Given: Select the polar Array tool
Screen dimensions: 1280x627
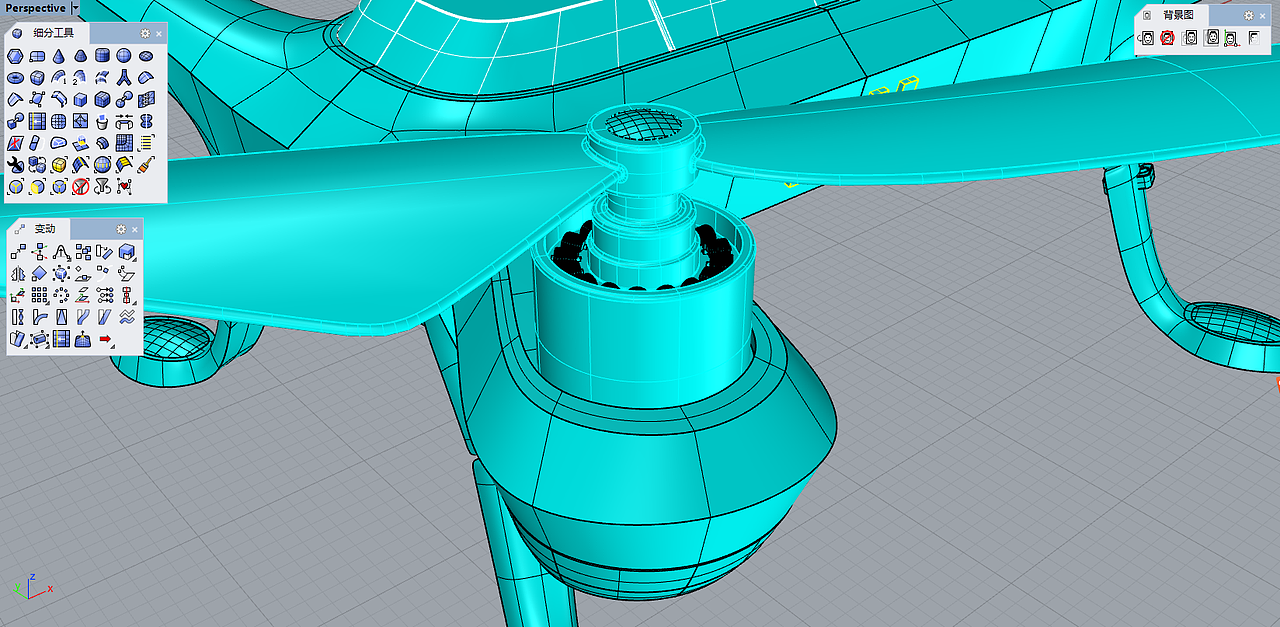Looking at the screenshot, I should click(61, 295).
